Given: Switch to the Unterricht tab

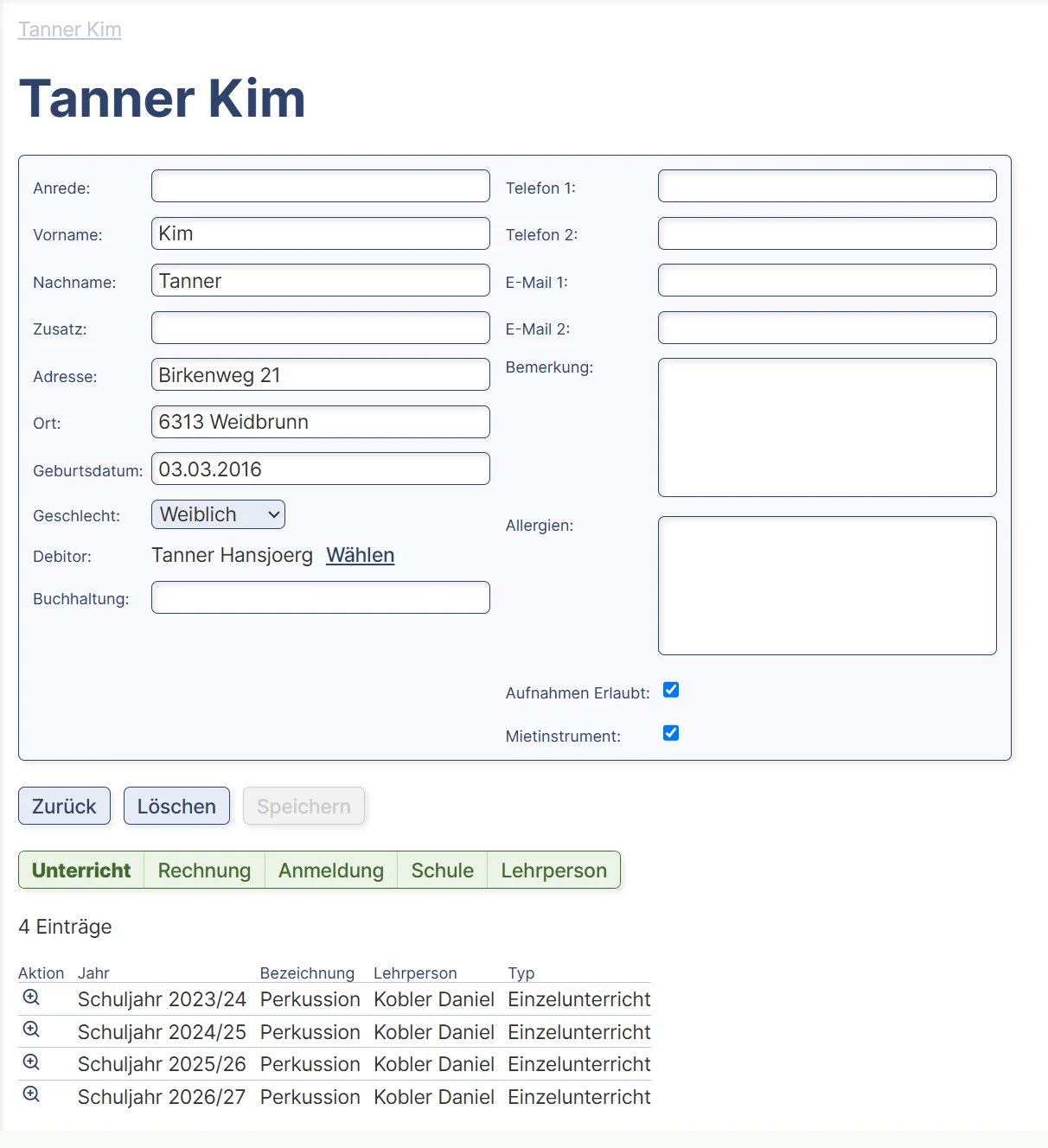Looking at the screenshot, I should [81, 870].
